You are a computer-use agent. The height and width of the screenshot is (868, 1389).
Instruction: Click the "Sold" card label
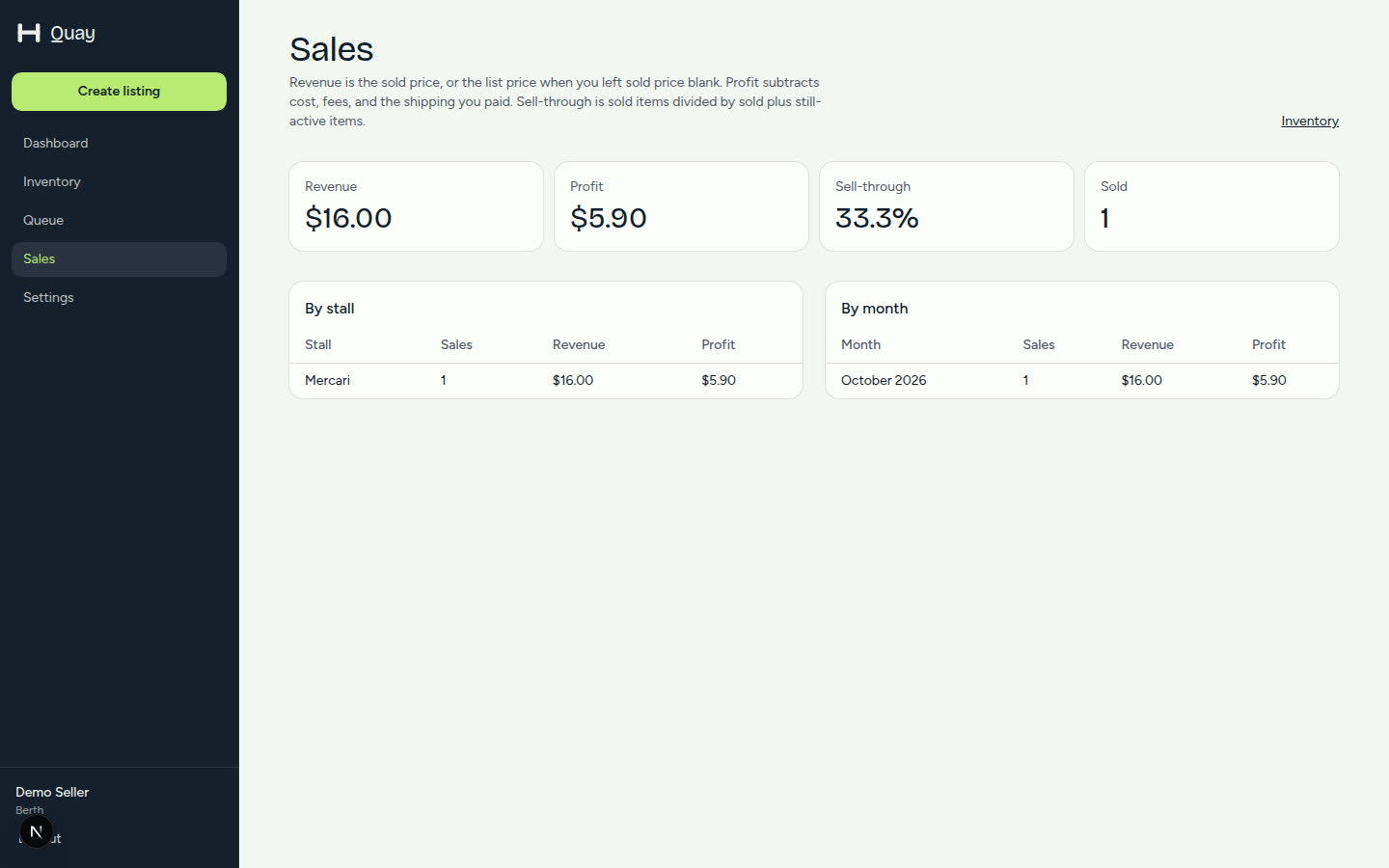coord(1114,186)
